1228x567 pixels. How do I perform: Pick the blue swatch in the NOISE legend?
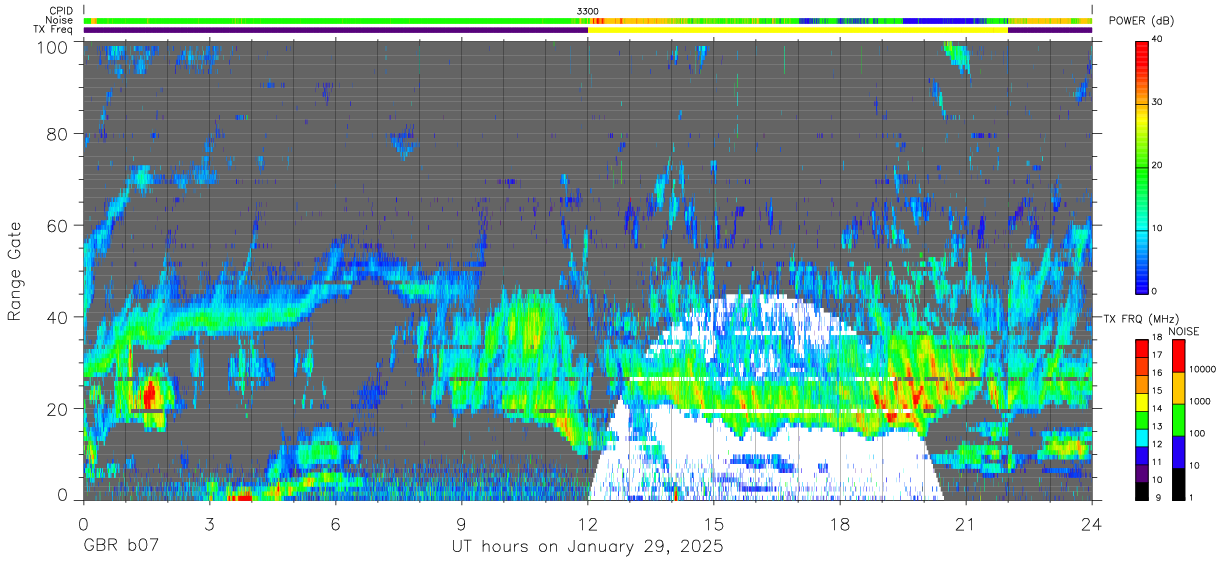[1179, 450]
